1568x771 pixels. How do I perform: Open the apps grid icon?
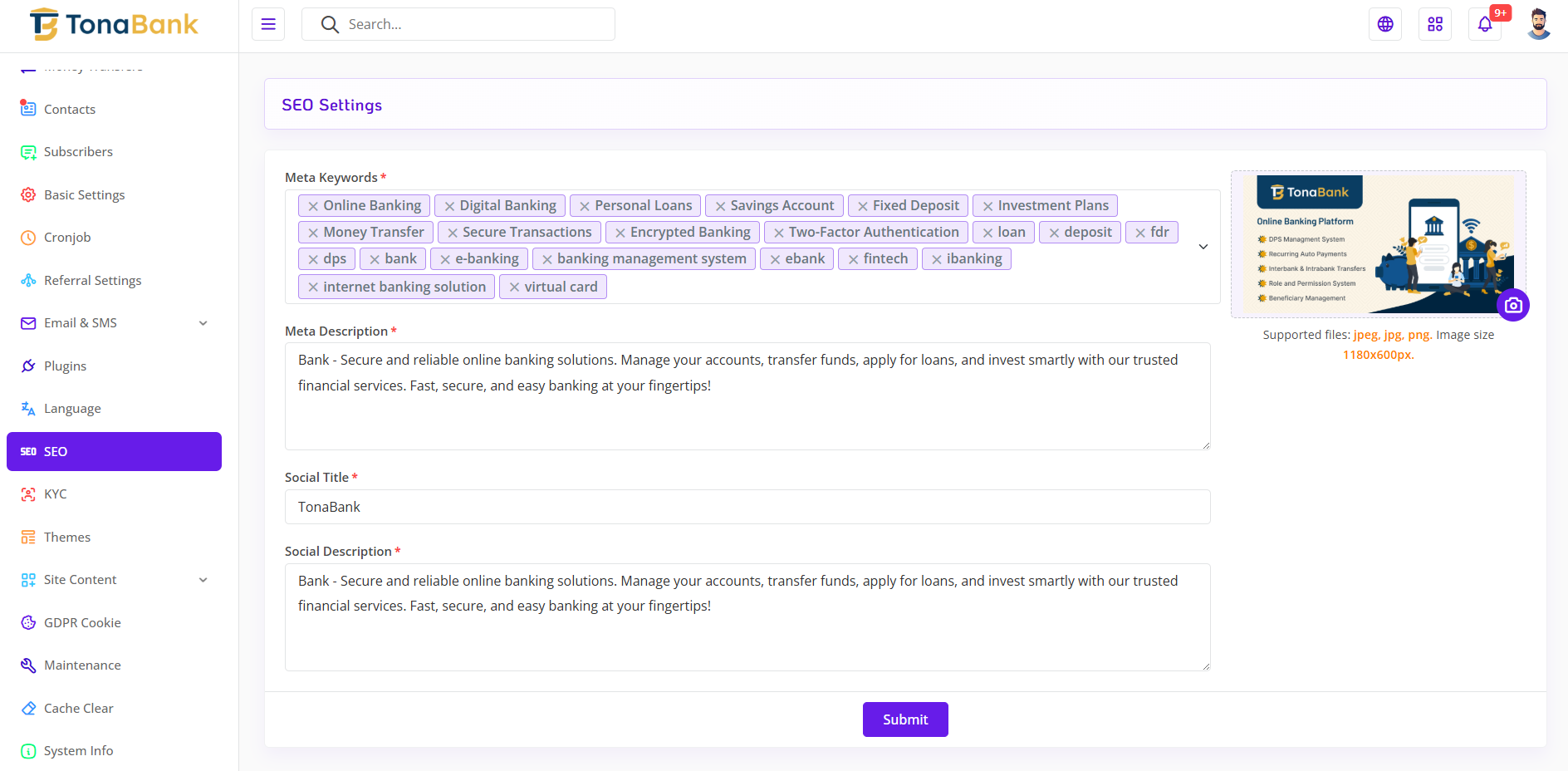pos(1434,24)
